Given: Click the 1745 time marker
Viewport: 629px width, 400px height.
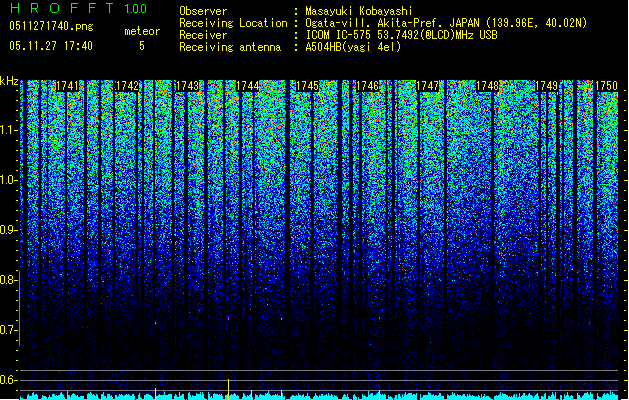Looking at the screenshot, I should tap(307, 86).
